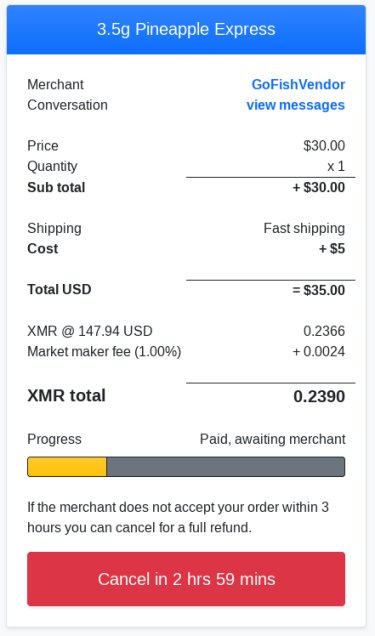Click the Progress label
The width and height of the screenshot is (375, 636).
pos(54,439)
